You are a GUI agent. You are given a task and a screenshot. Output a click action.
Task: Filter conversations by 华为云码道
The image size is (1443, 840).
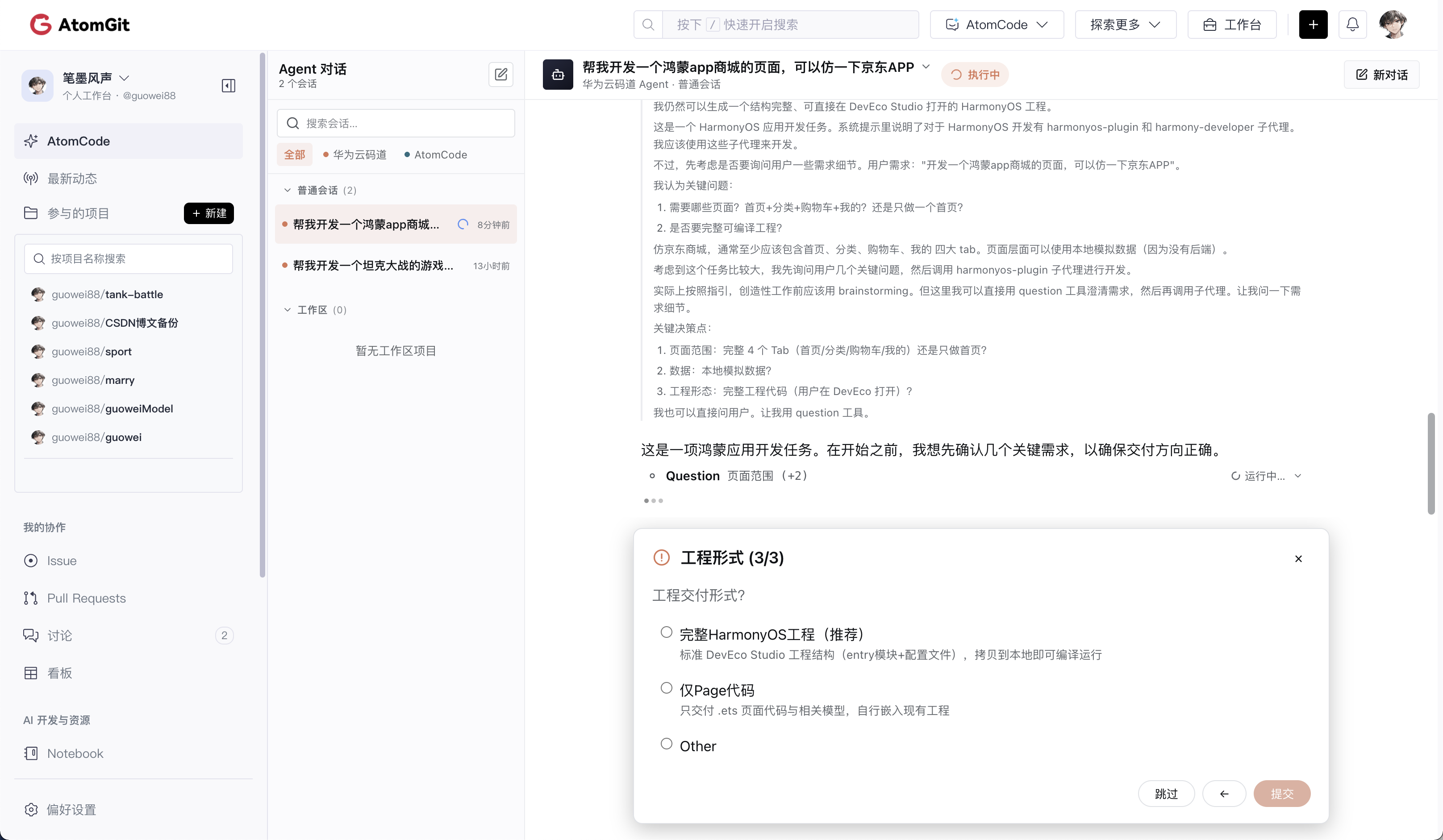354,154
